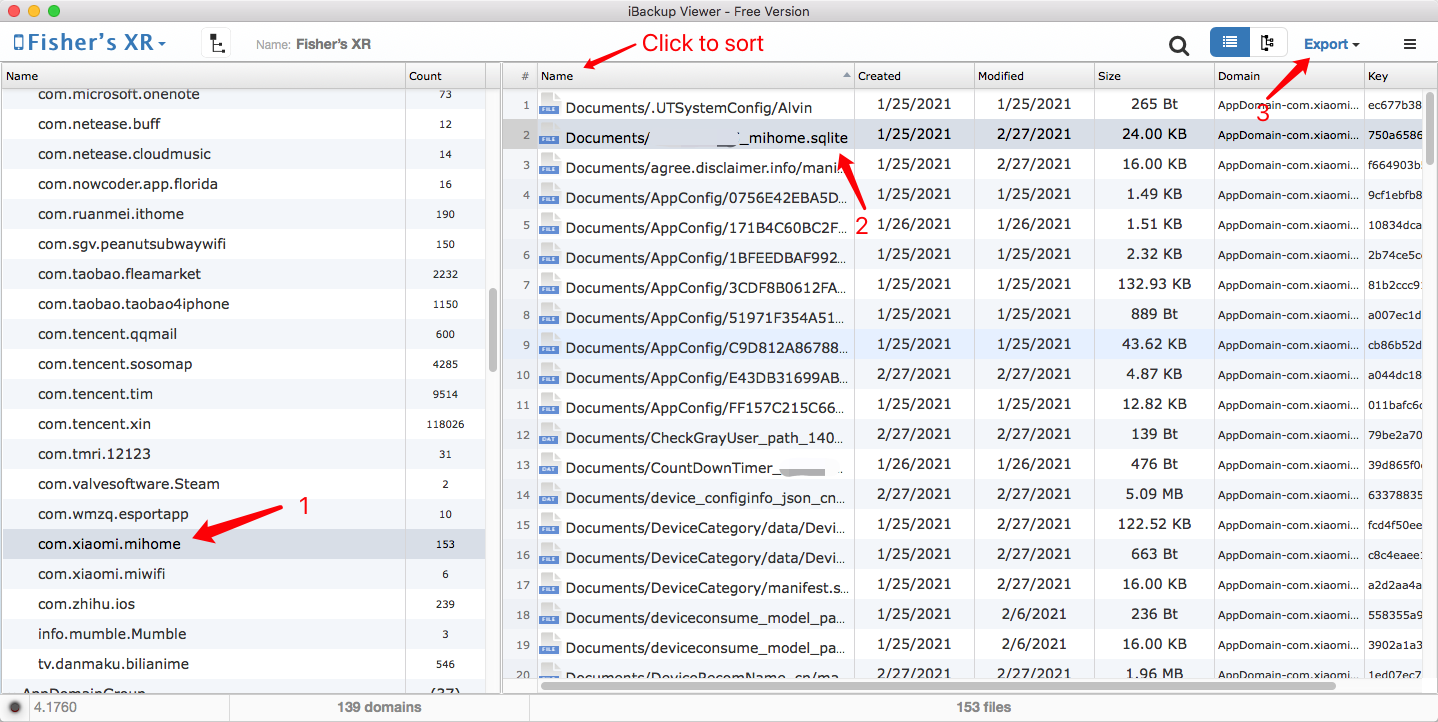Select com.nowcoder.app.florida domain
Screen dimensions: 1438x722
[244, 184]
